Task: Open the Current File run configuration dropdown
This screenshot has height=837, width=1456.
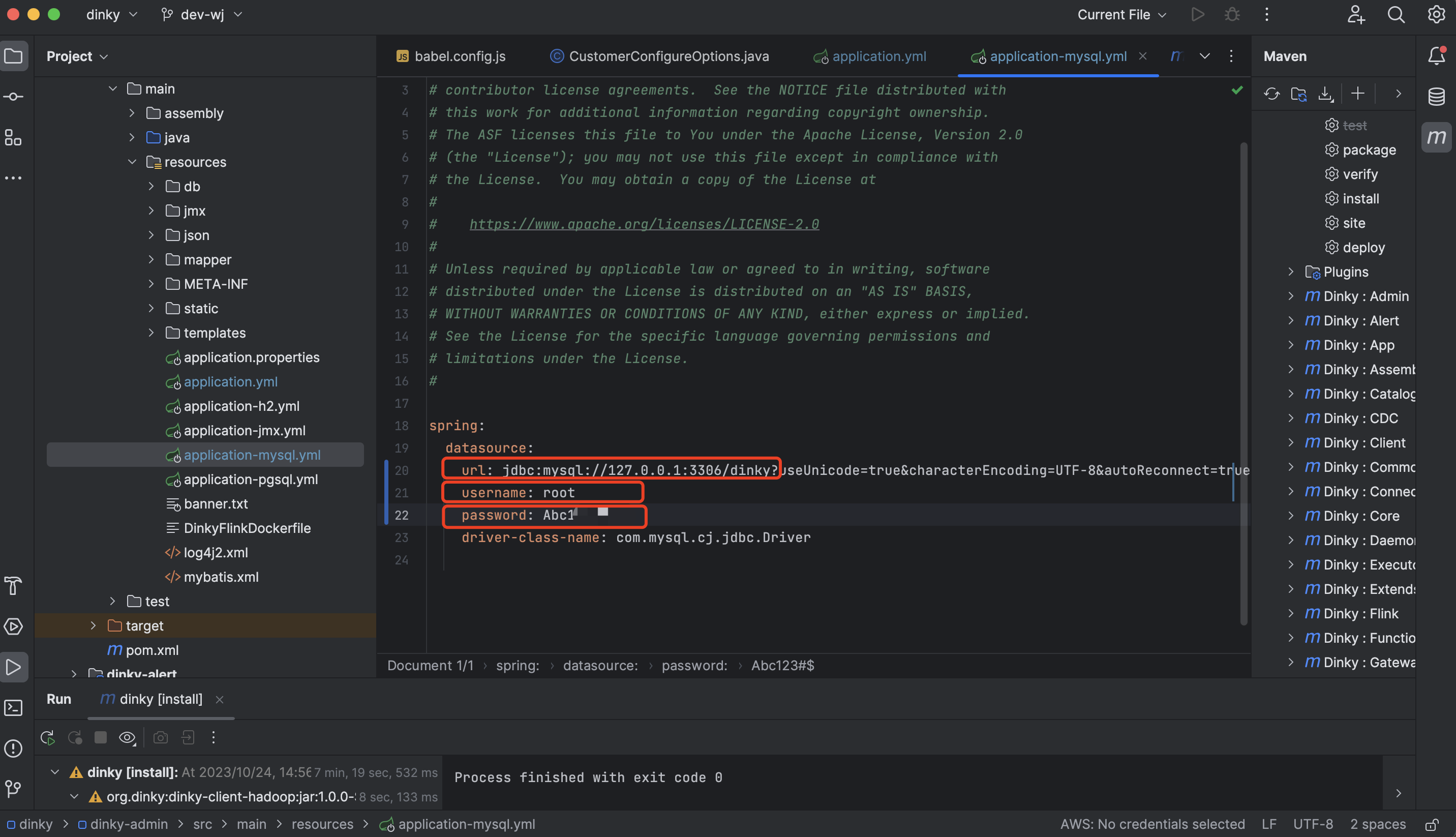Action: pos(1121,15)
